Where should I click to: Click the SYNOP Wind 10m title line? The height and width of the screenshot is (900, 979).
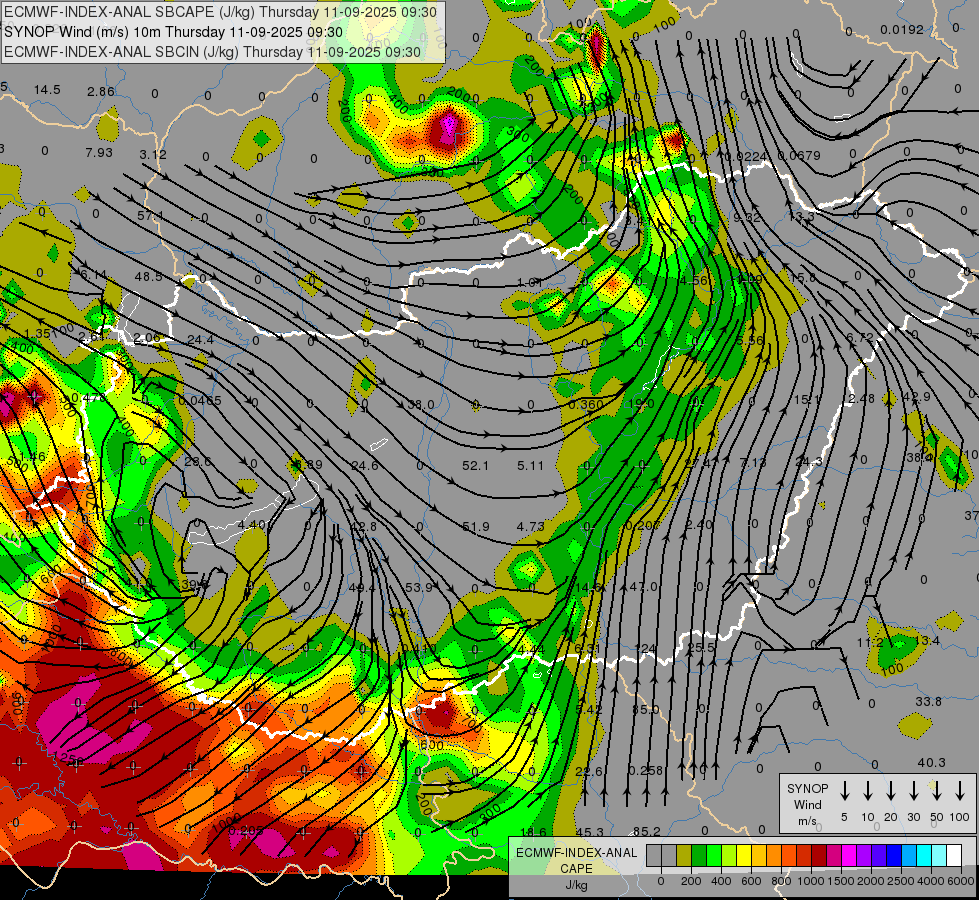pyautogui.click(x=174, y=32)
